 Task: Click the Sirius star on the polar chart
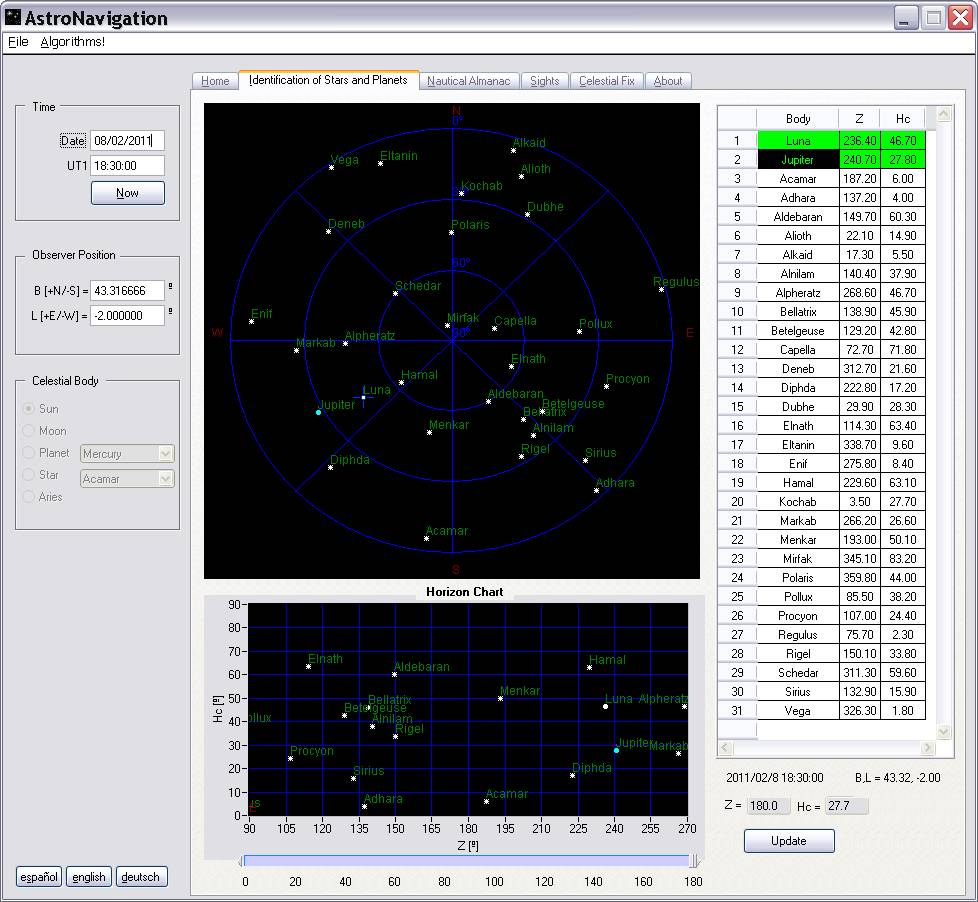(585, 461)
